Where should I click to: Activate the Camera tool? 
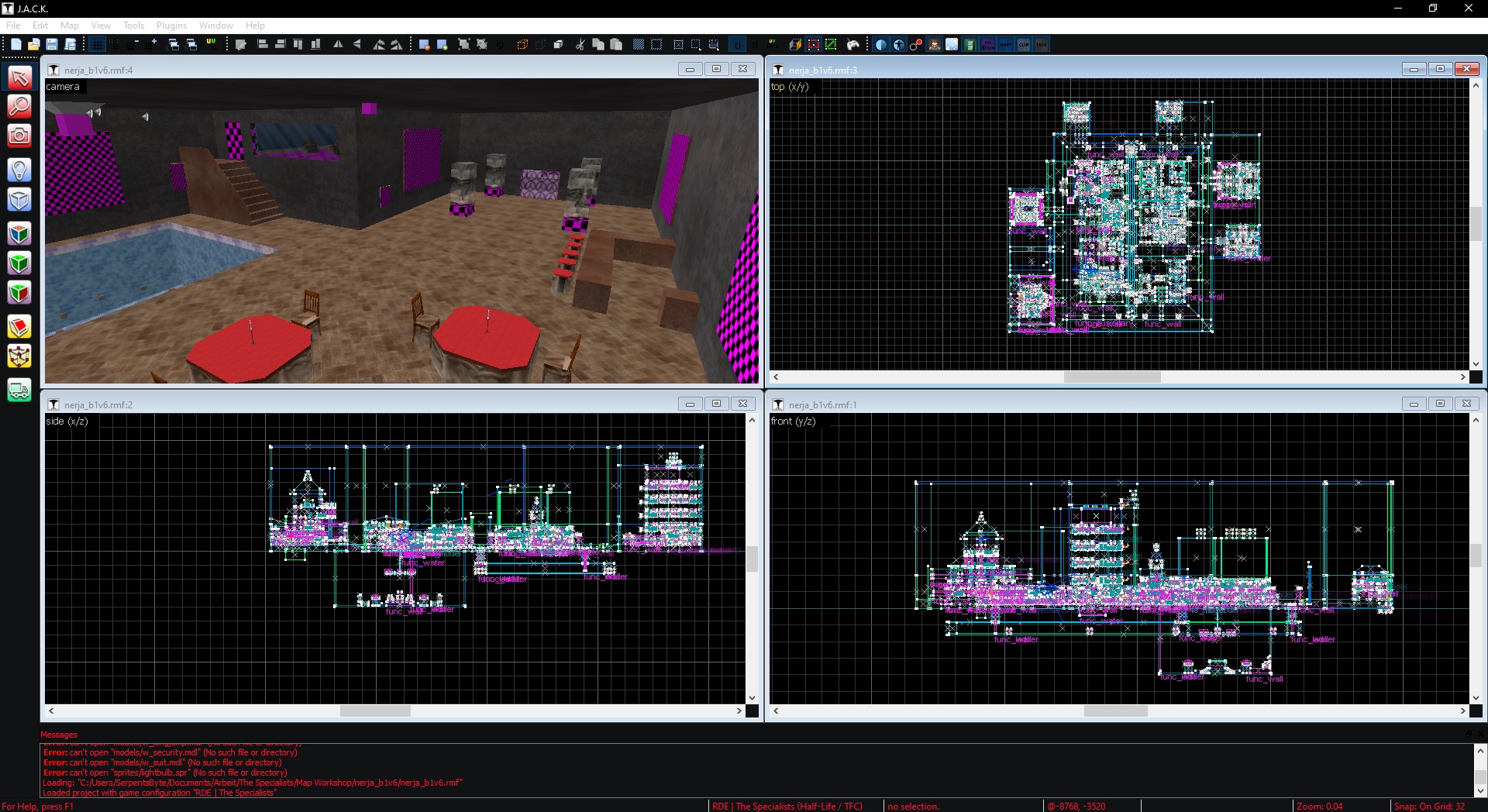click(x=19, y=136)
